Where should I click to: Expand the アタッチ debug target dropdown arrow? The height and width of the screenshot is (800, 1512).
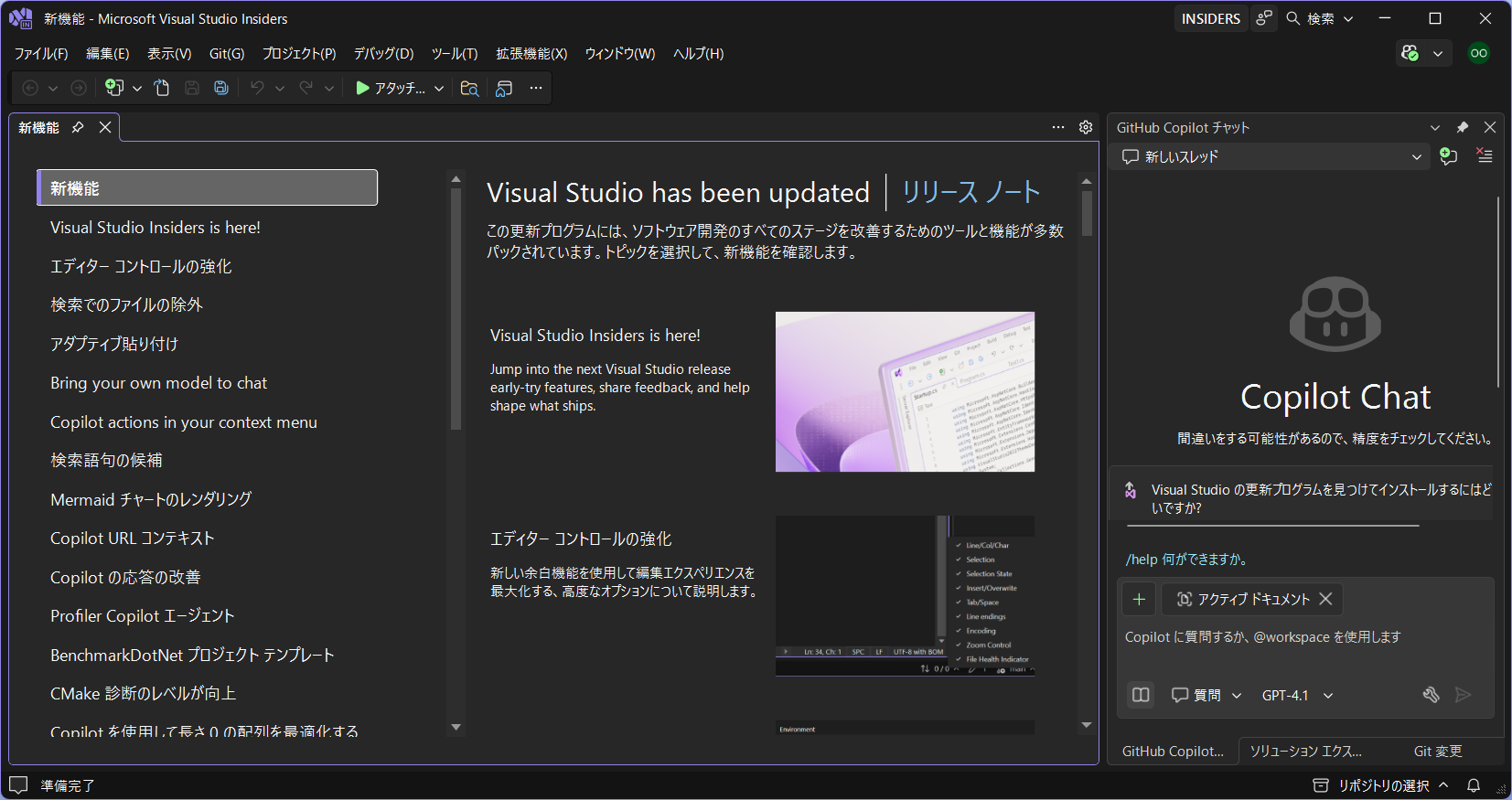coord(439,88)
